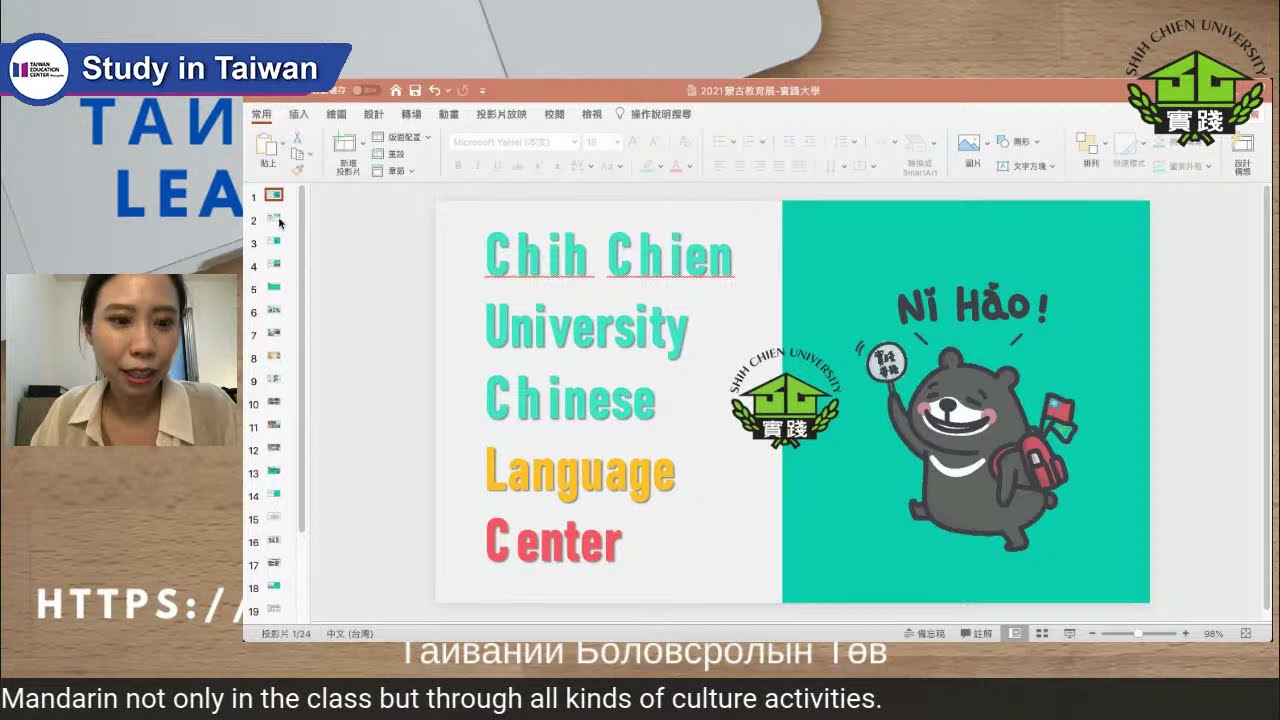Click the Format Painter brush icon
This screenshot has height=720, width=1280.
click(x=297, y=170)
